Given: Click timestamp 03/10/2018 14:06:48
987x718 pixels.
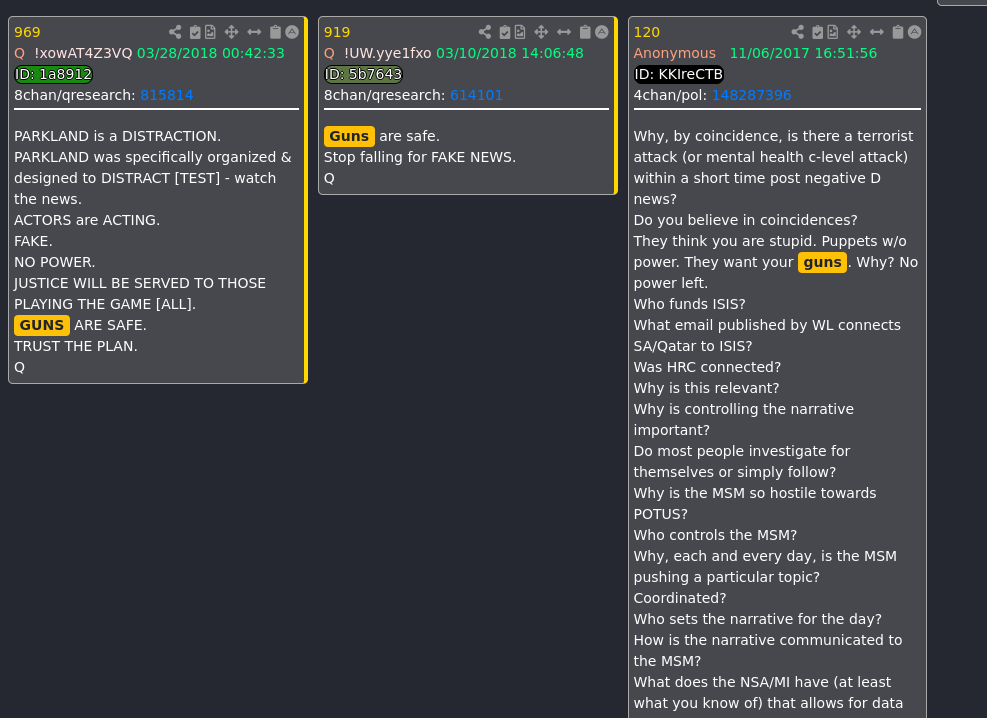Looking at the screenshot, I should (510, 53).
